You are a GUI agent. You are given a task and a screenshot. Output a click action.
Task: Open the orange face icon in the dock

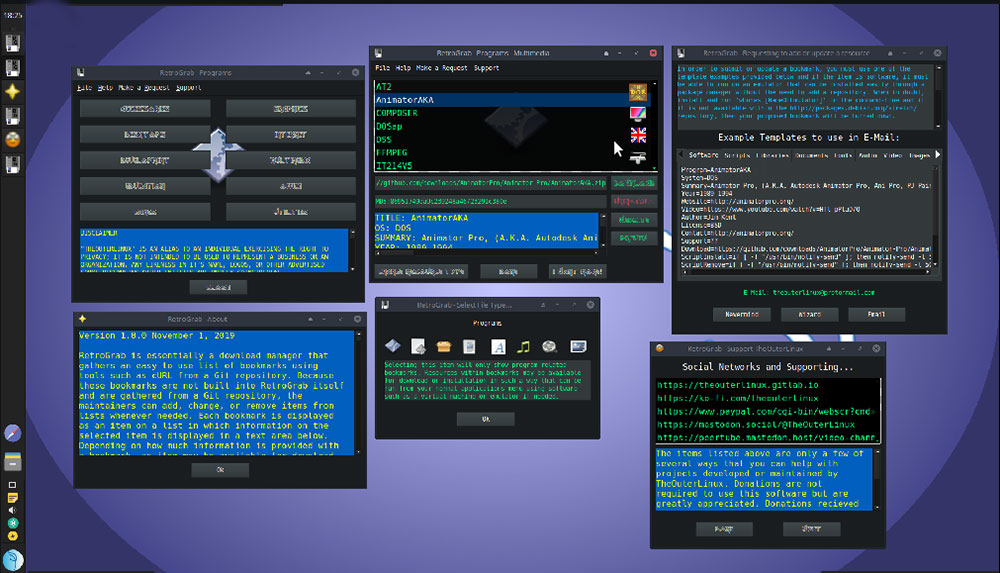click(x=13, y=139)
